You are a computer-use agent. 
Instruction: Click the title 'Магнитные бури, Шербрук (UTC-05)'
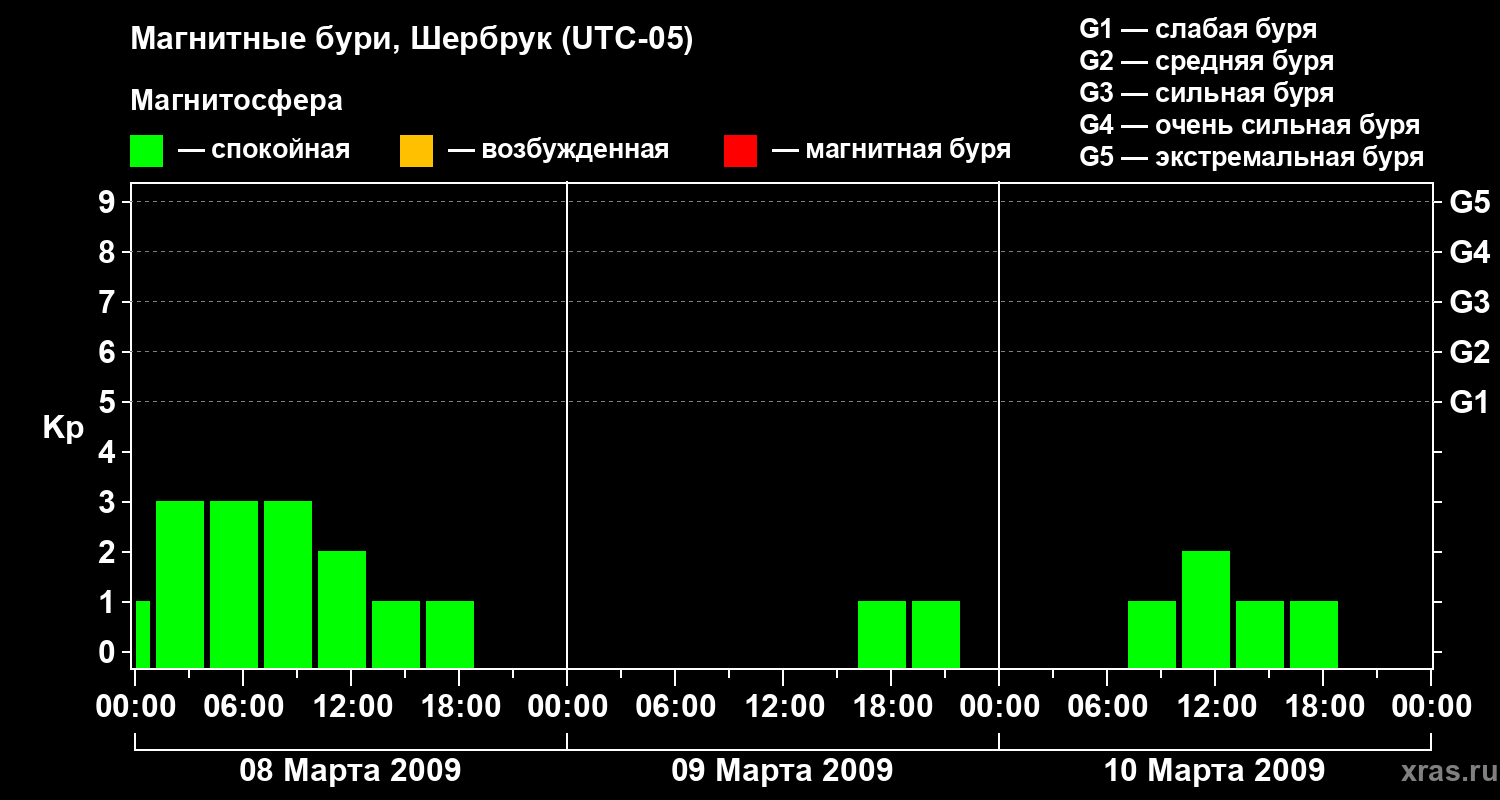pyautogui.click(x=412, y=40)
